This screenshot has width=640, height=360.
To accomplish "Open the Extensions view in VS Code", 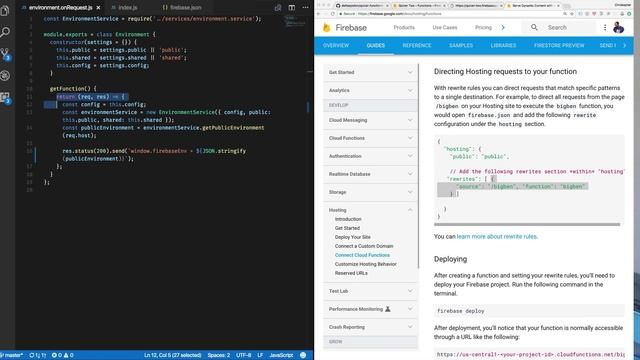I will pyautogui.click(x=5, y=98).
